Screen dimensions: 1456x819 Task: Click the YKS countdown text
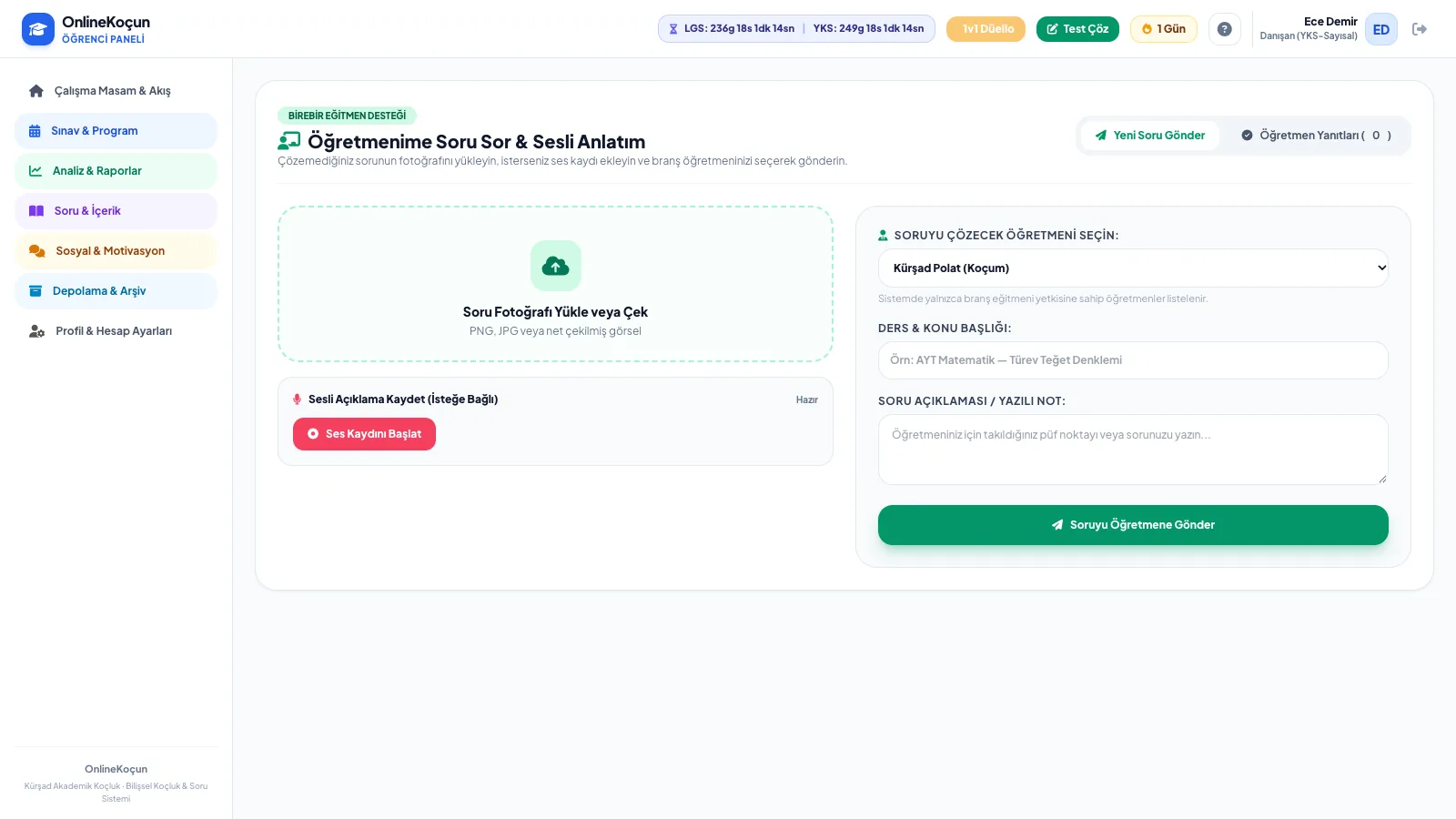pos(868,29)
